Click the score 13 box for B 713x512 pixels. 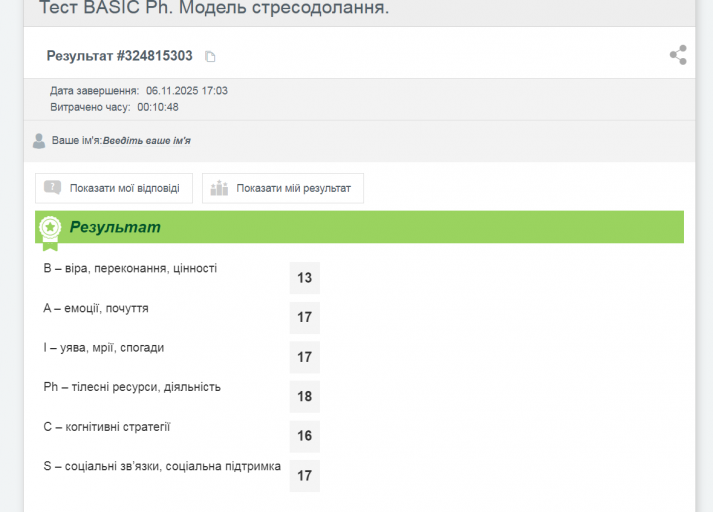304,278
